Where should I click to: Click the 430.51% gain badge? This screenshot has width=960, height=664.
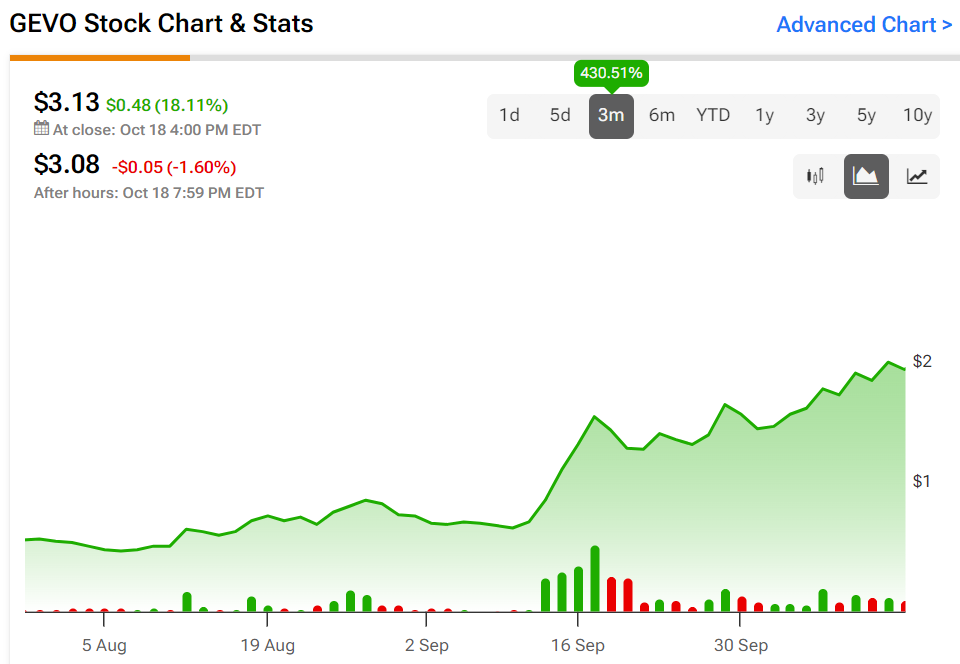pyautogui.click(x=611, y=73)
